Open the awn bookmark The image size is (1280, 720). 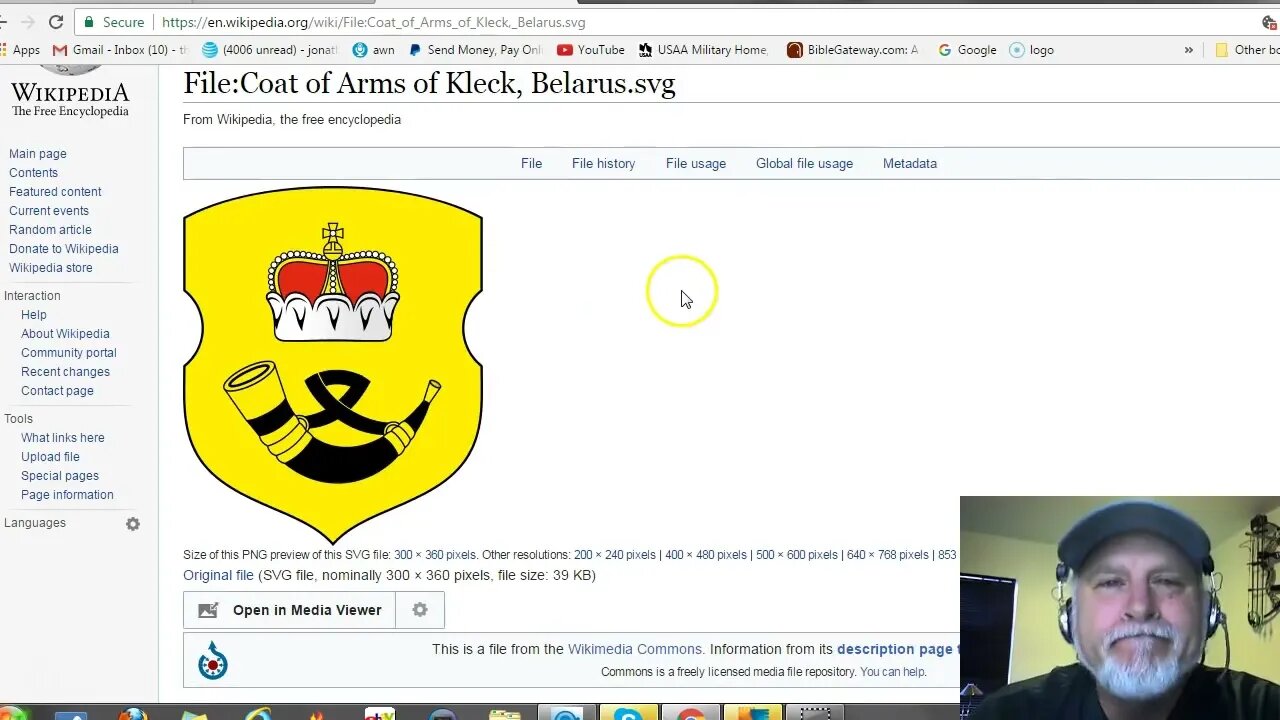pyautogui.click(x=374, y=50)
